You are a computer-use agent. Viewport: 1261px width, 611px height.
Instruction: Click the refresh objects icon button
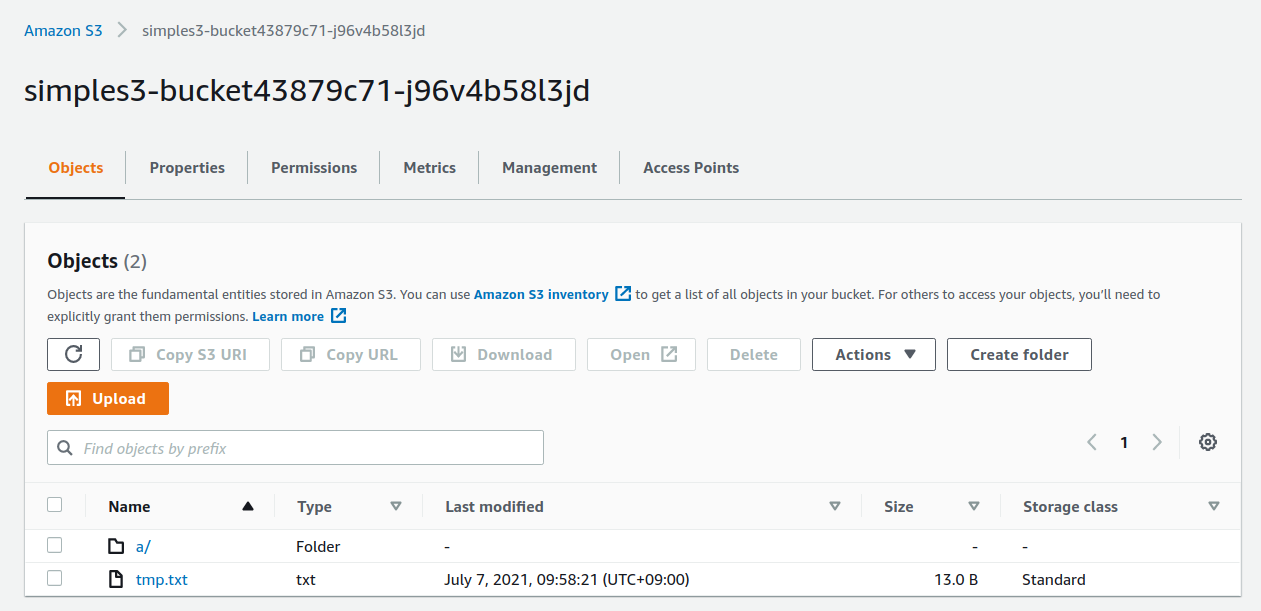73,355
